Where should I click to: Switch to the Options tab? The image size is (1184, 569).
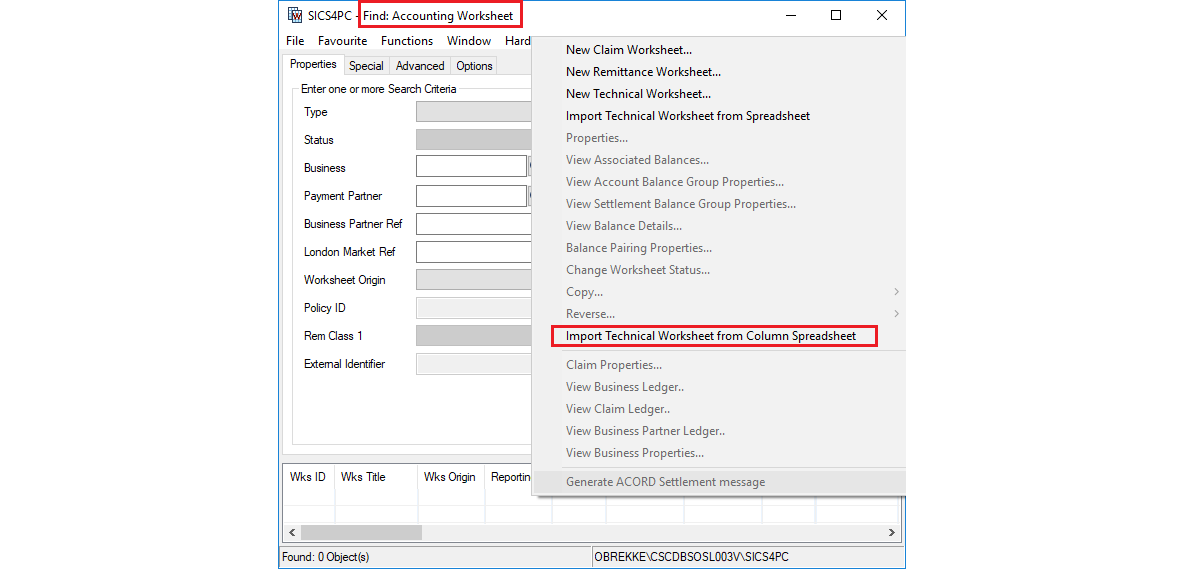474,66
